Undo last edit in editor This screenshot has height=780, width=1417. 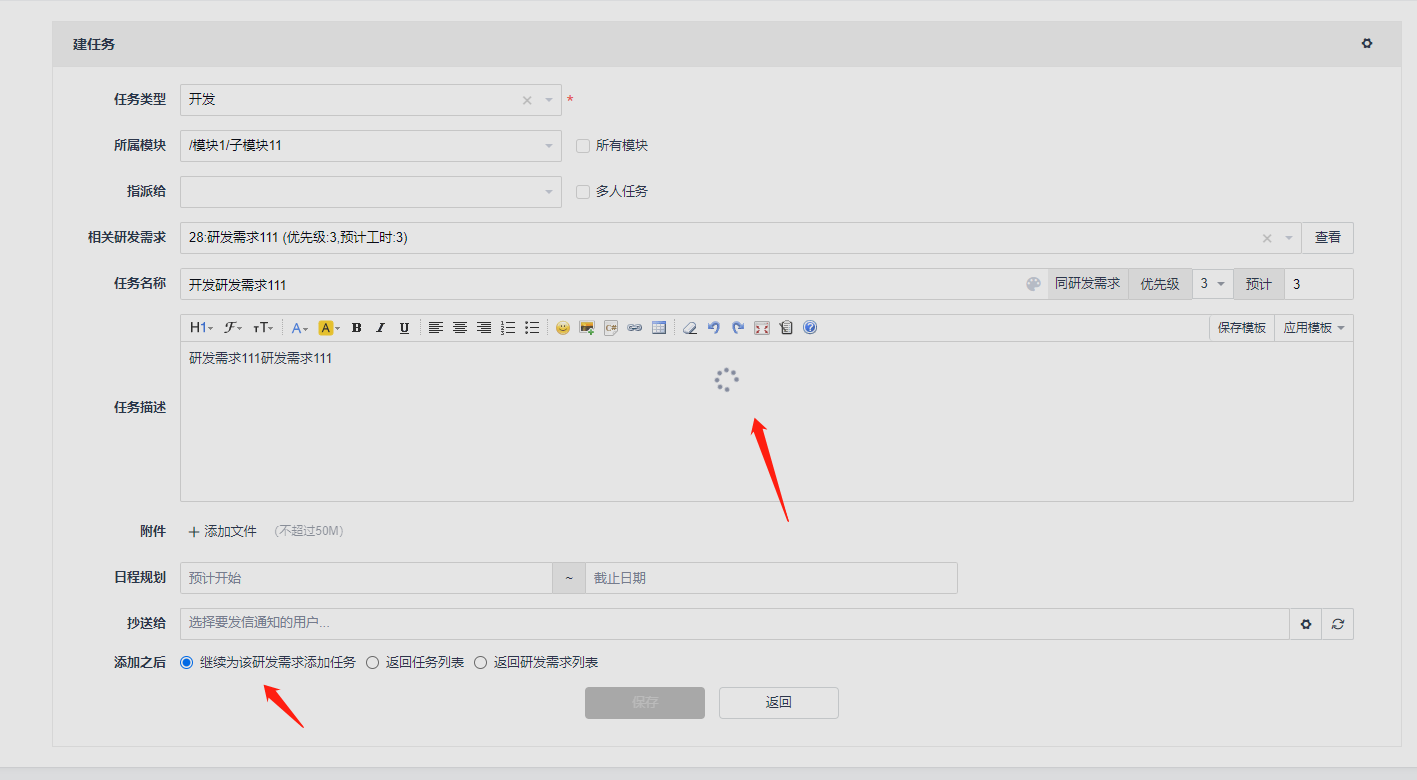(714, 328)
